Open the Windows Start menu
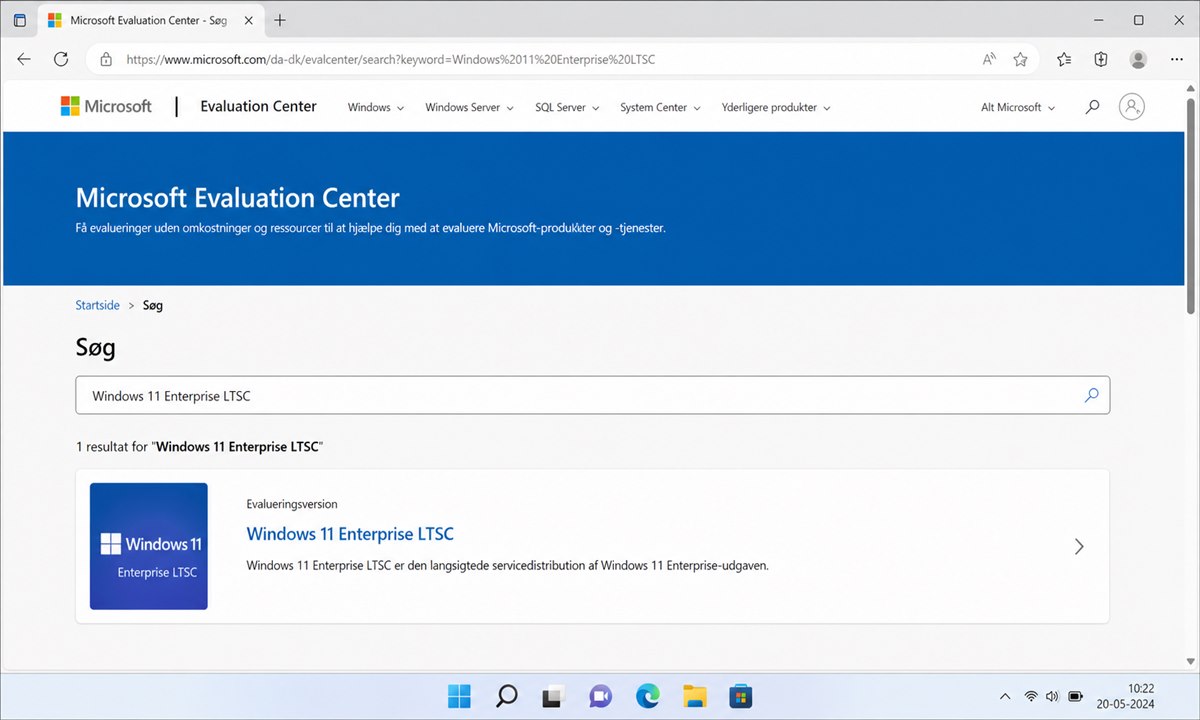This screenshot has height=720, width=1200. point(459,696)
